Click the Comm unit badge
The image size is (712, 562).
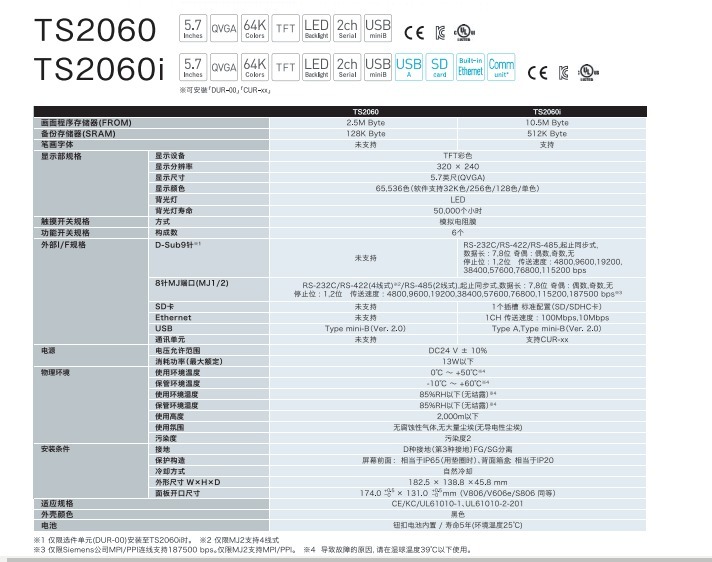(x=501, y=67)
